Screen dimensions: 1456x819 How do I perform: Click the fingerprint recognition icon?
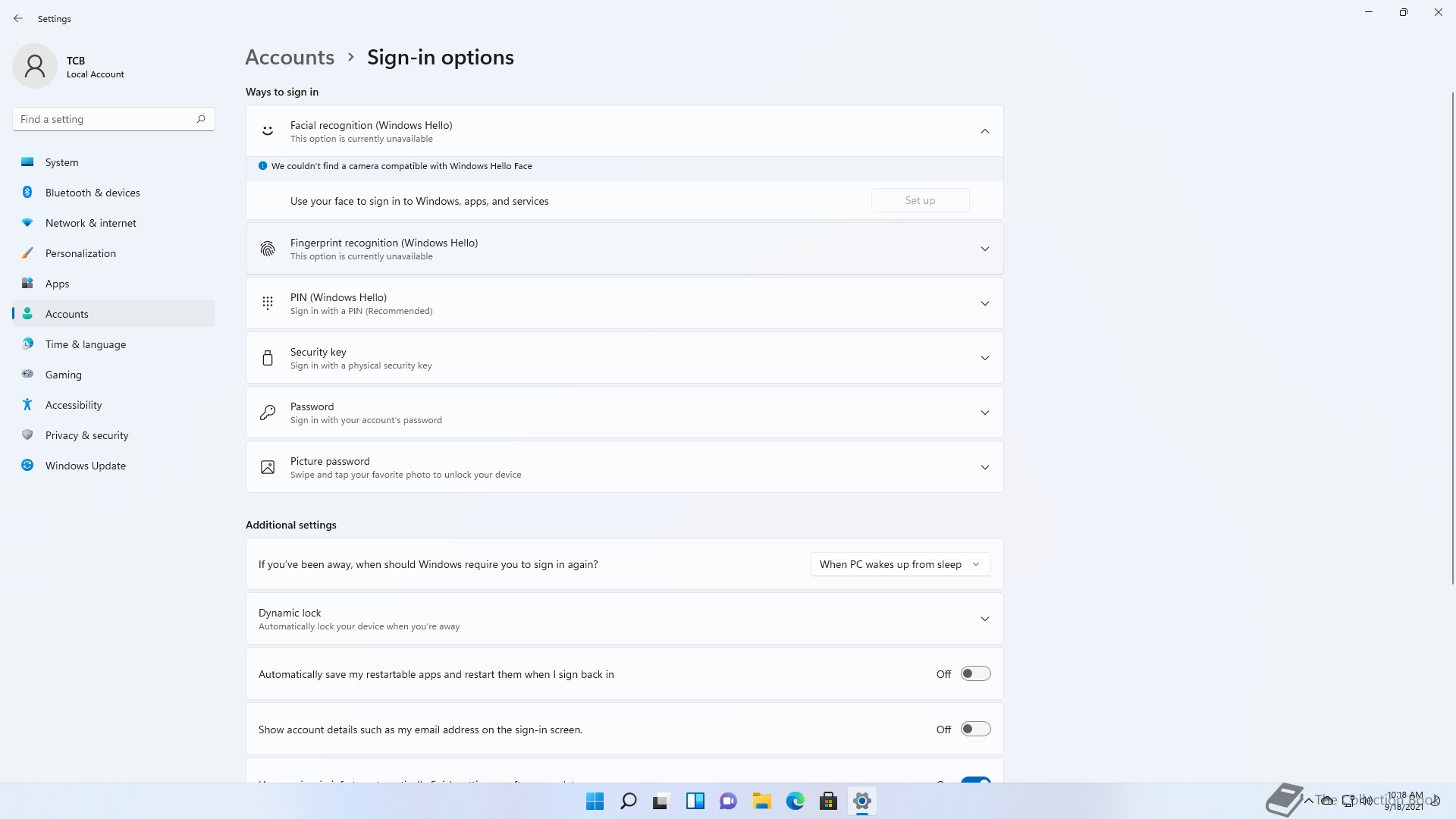pos(268,249)
